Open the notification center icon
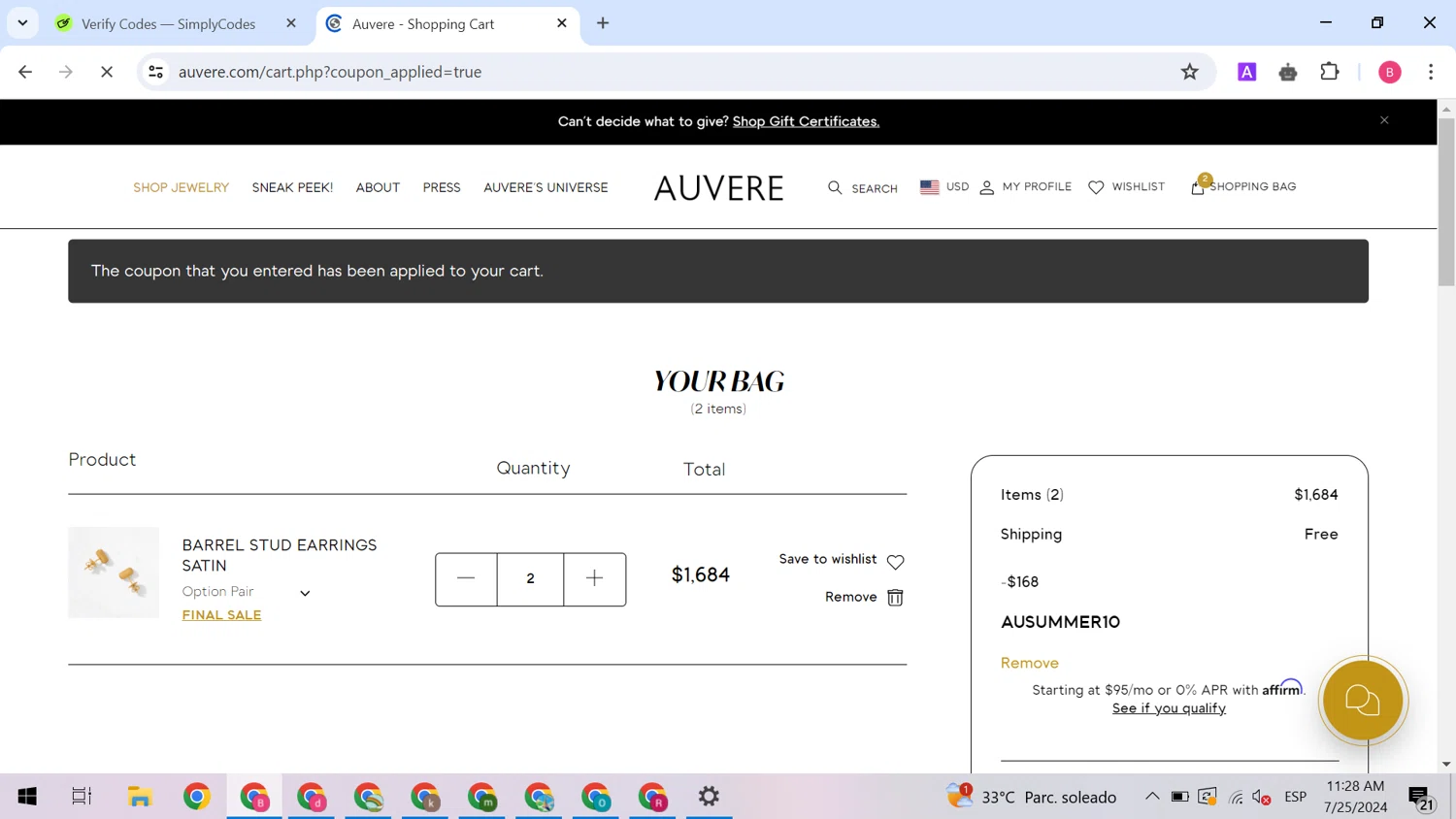This screenshot has width=1456, height=819. pos(1421,798)
